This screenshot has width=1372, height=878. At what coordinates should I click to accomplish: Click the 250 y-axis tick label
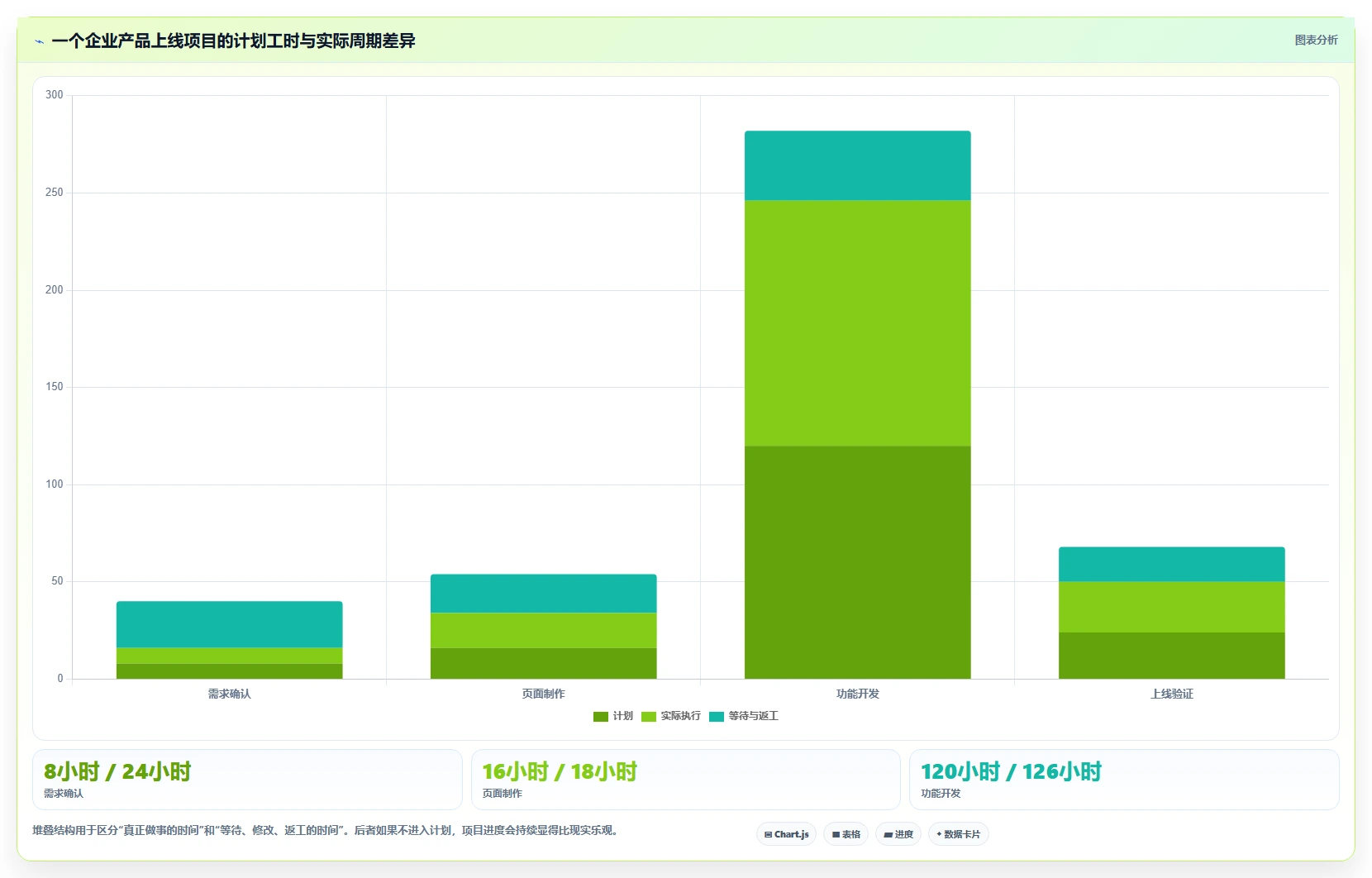point(55,193)
